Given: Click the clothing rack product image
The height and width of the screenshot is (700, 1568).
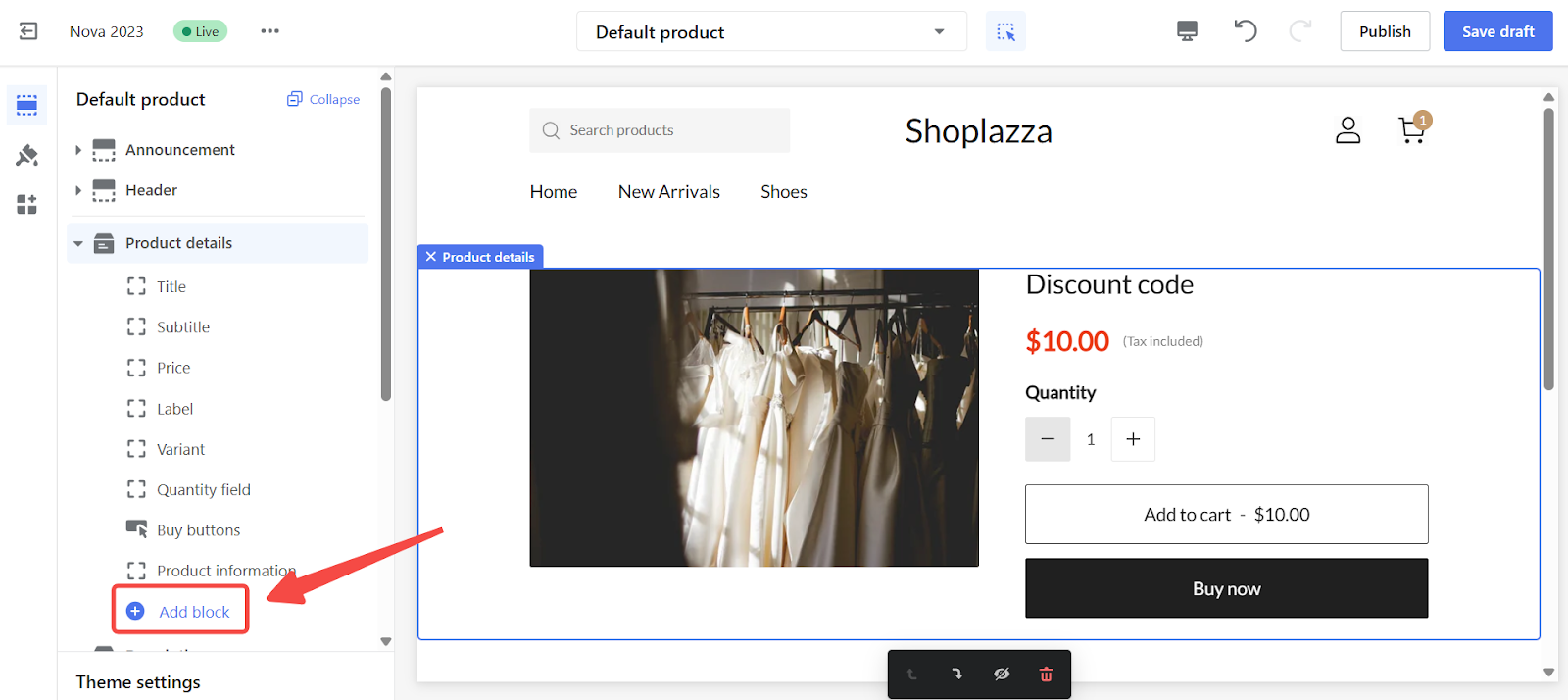Looking at the screenshot, I should [755, 418].
